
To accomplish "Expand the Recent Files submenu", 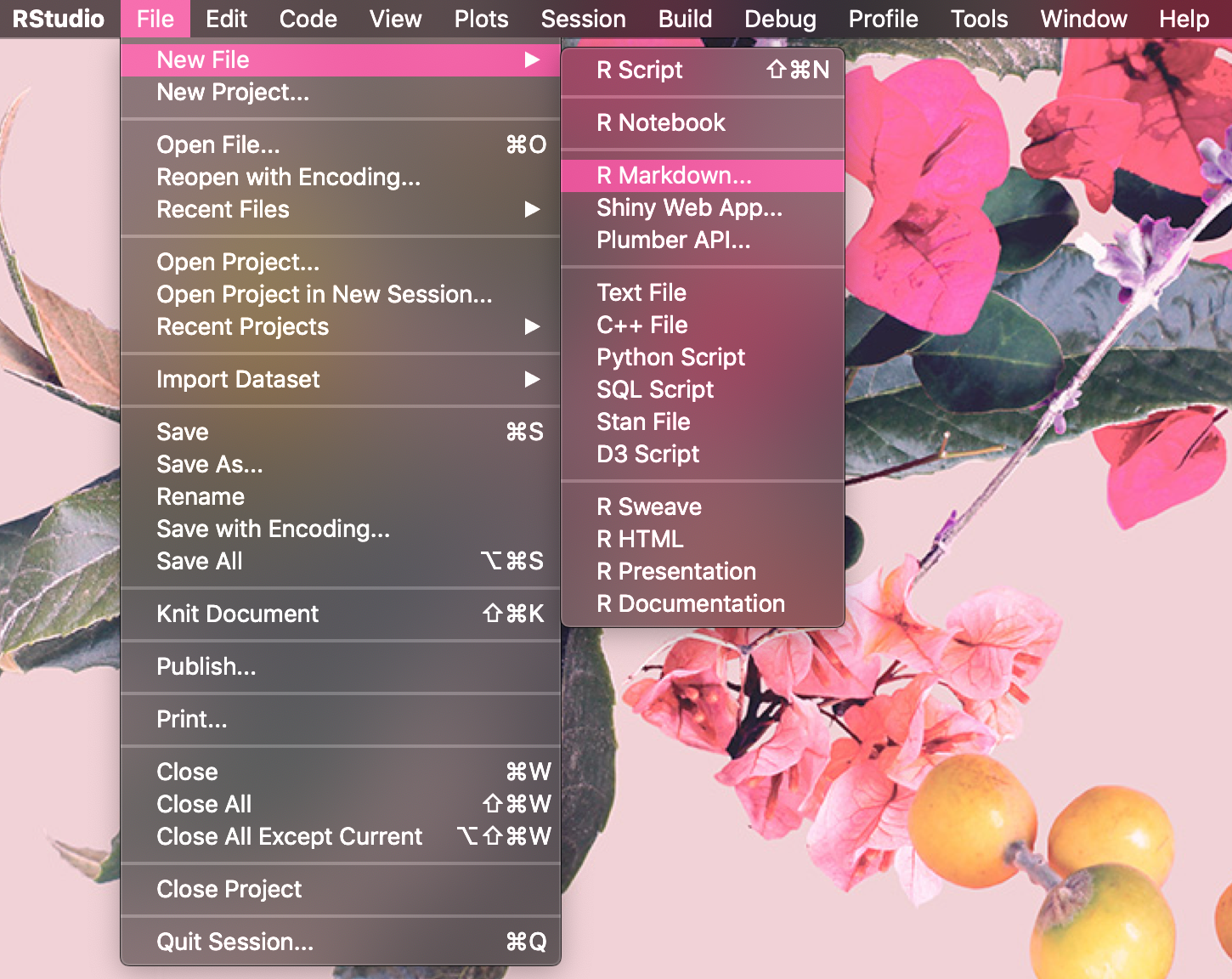I will pyautogui.click(x=341, y=209).
